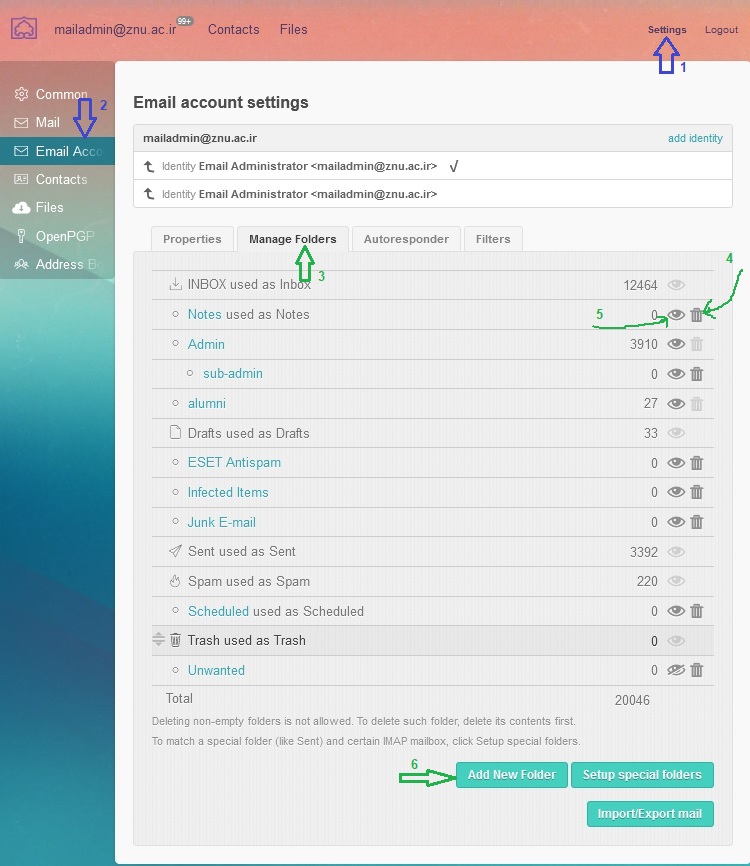
Task: Toggle visibility of Admin folder
Action: pyautogui.click(x=676, y=344)
